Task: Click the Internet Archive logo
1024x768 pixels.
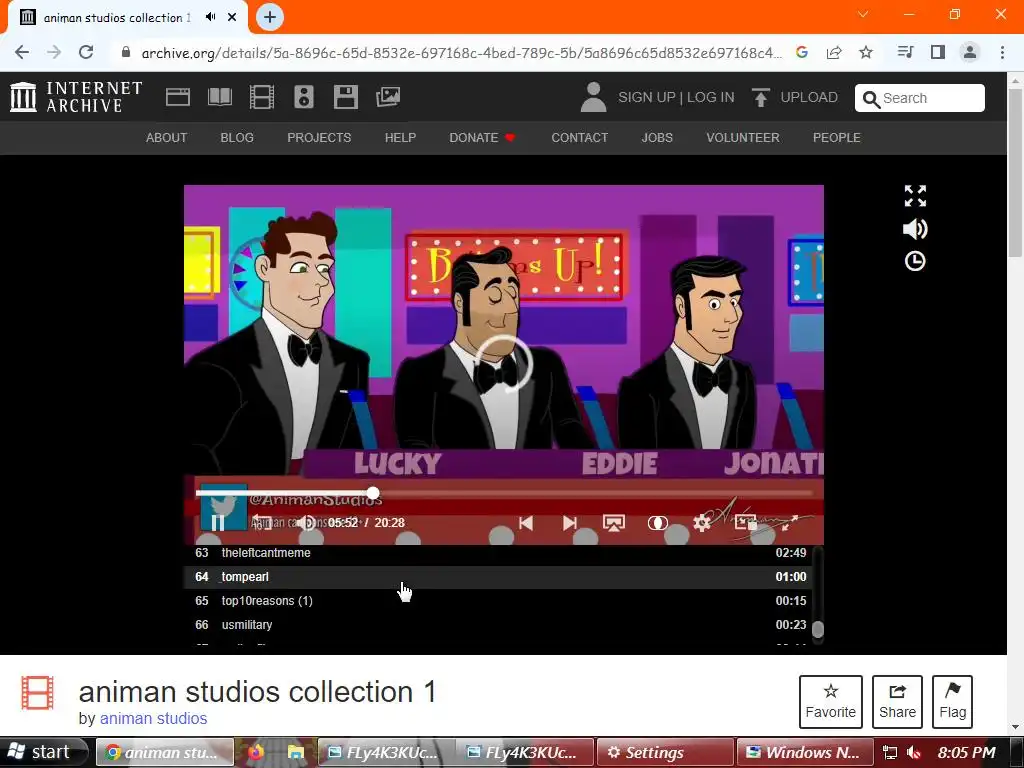Action: pyautogui.click(x=76, y=97)
